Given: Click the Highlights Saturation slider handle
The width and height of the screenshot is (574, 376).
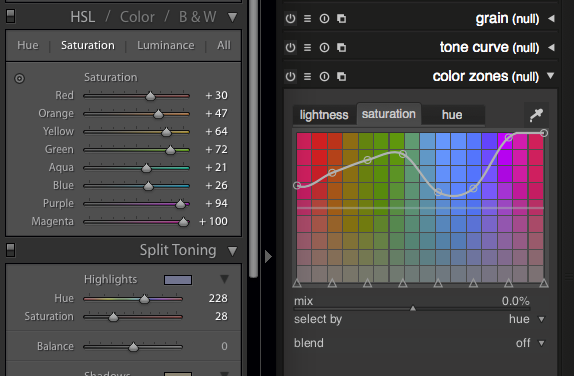Looking at the screenshot, I should [113, 317].
